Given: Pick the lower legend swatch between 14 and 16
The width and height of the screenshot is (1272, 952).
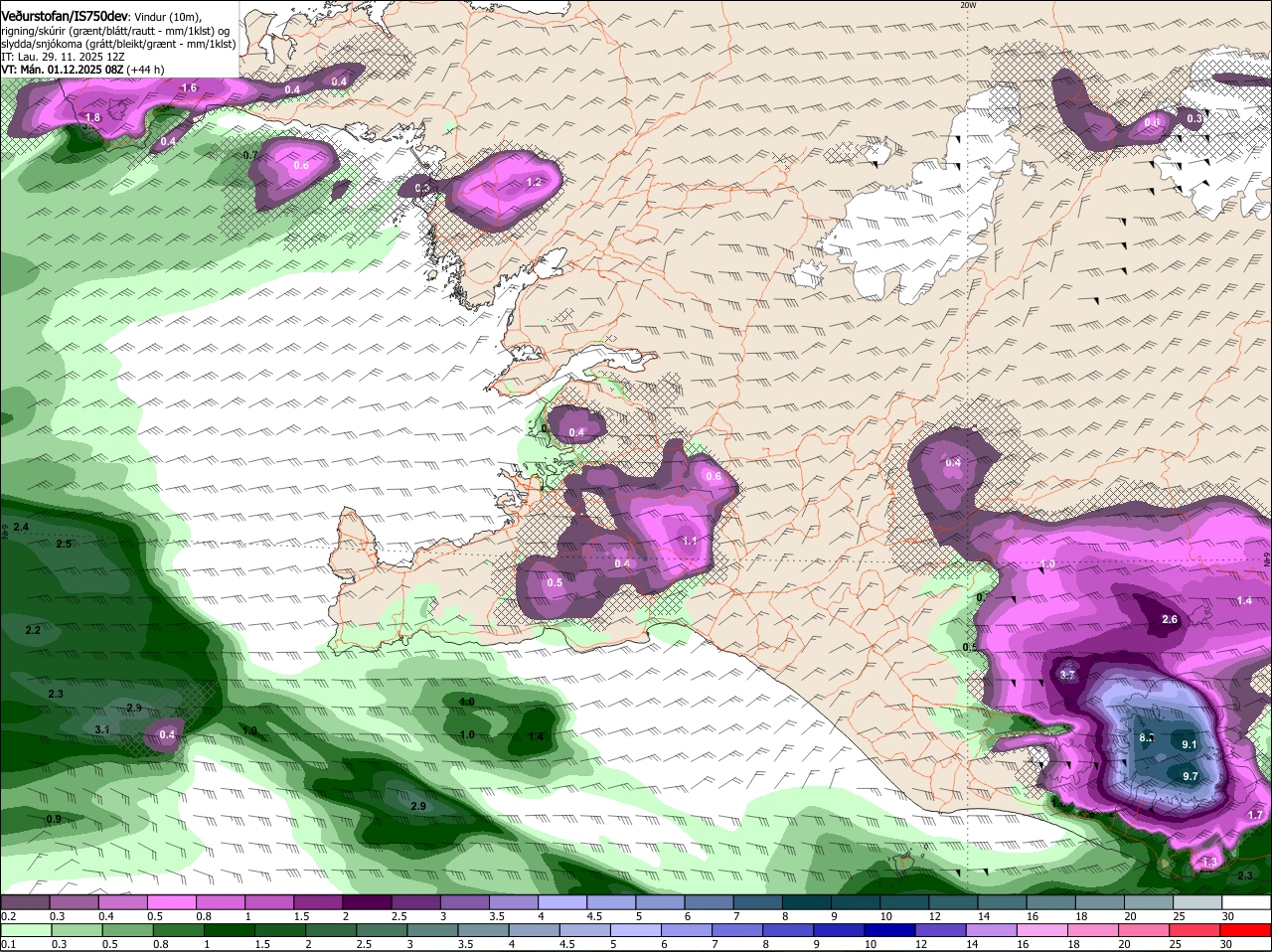Looking at the screenshot, I should [x=993, y=930].
